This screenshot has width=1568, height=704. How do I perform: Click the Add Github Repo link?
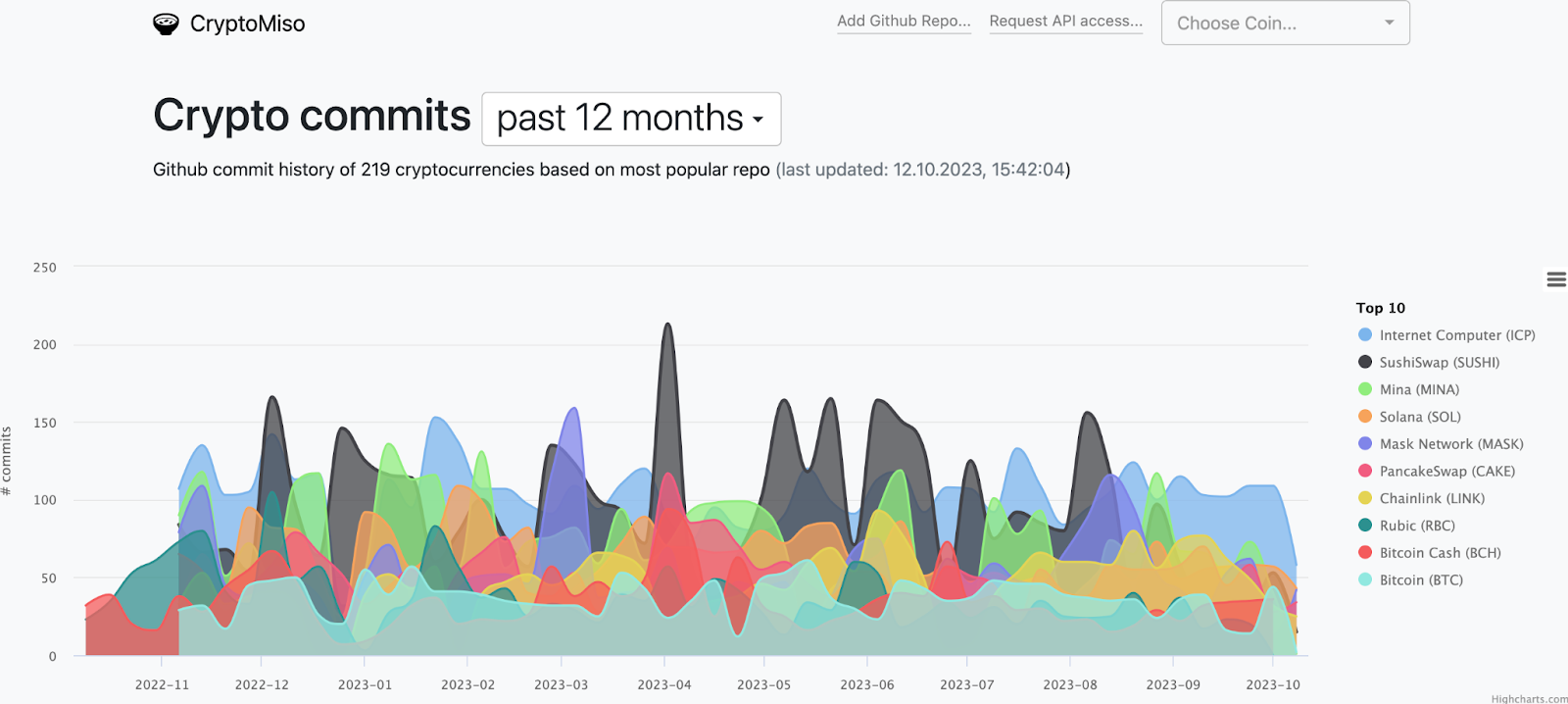click(904, 21)
